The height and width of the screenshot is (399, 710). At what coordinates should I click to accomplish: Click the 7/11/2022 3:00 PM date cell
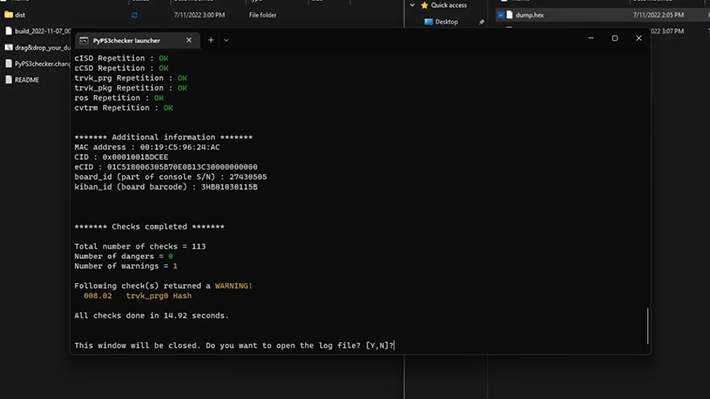tap(199, 15)
